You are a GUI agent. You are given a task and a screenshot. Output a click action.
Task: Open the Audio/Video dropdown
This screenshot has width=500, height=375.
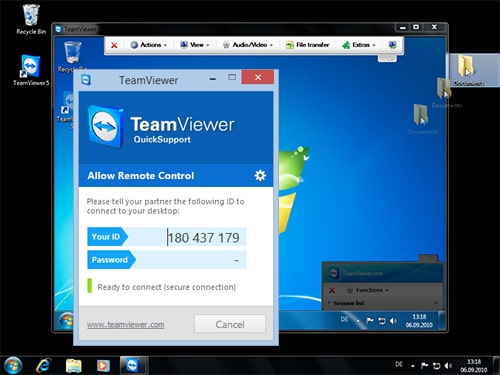point(248,45)
